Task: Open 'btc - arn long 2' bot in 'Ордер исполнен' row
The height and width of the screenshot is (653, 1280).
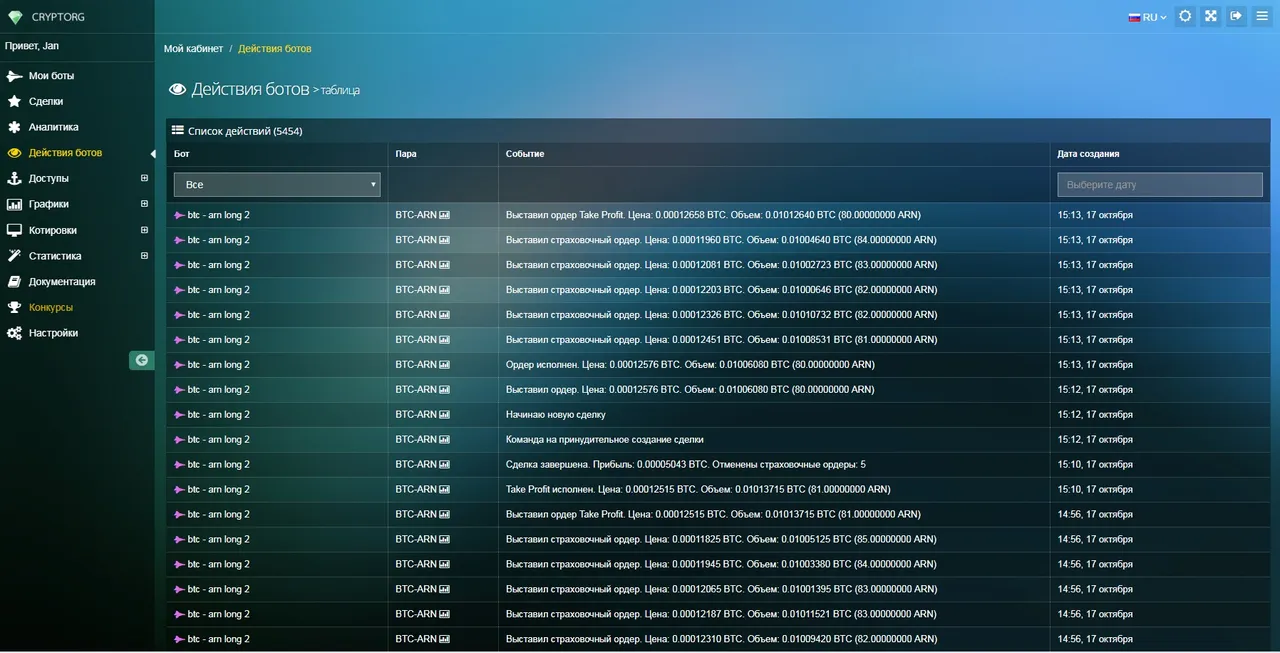Action: tap(219, 365)
